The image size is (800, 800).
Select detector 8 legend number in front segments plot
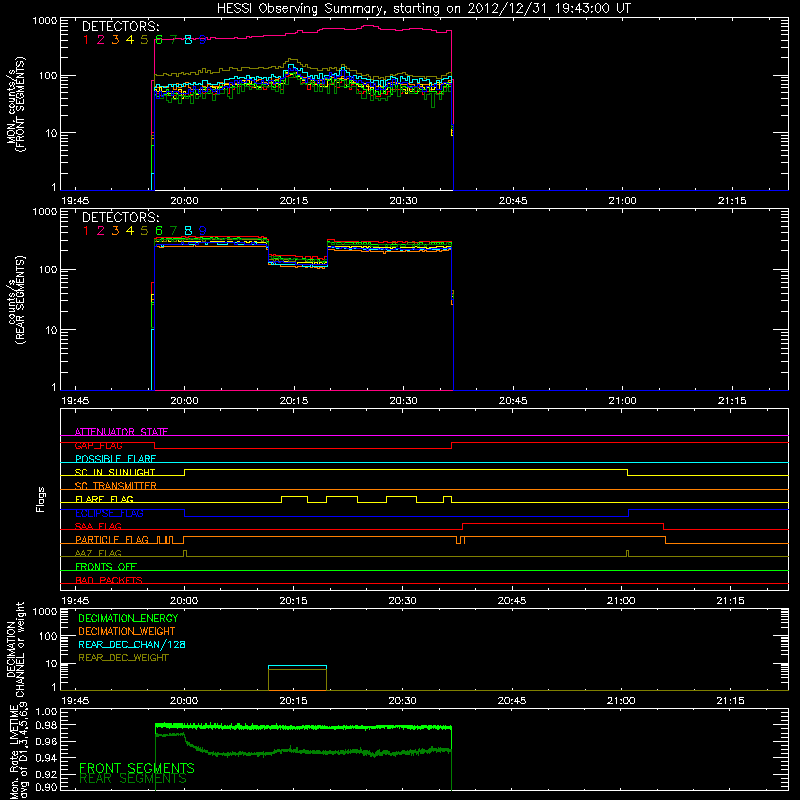coord(188,40)
